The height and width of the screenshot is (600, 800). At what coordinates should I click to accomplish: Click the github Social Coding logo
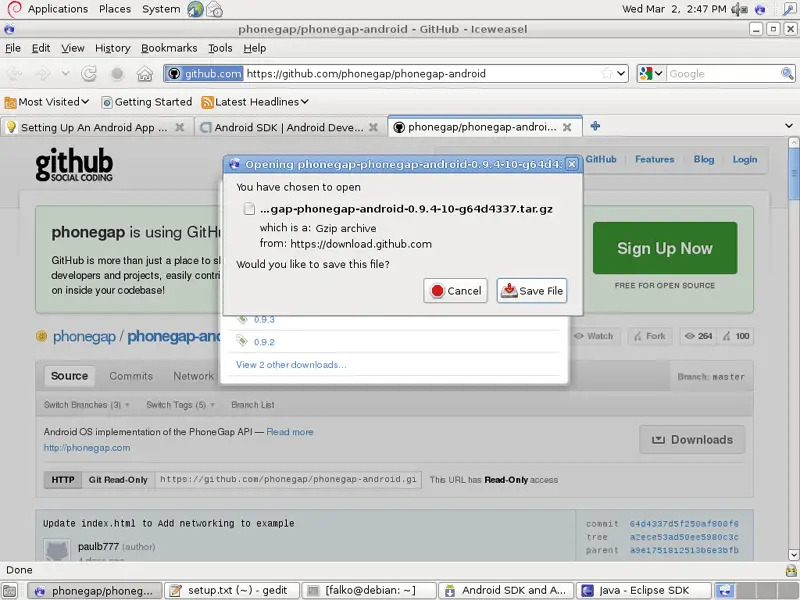click(x=74, y=164)
